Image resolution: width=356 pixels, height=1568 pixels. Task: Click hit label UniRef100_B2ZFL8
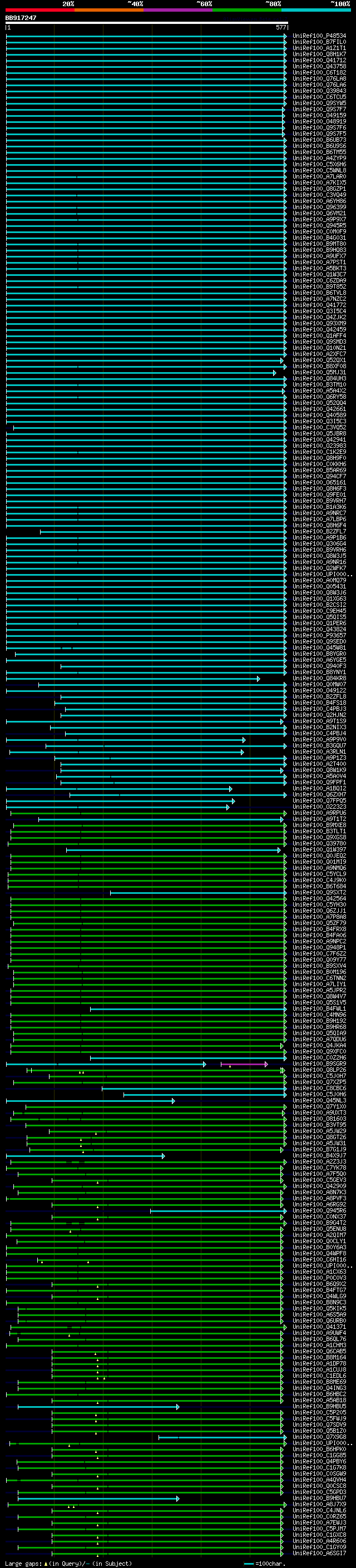pos(319,696)
